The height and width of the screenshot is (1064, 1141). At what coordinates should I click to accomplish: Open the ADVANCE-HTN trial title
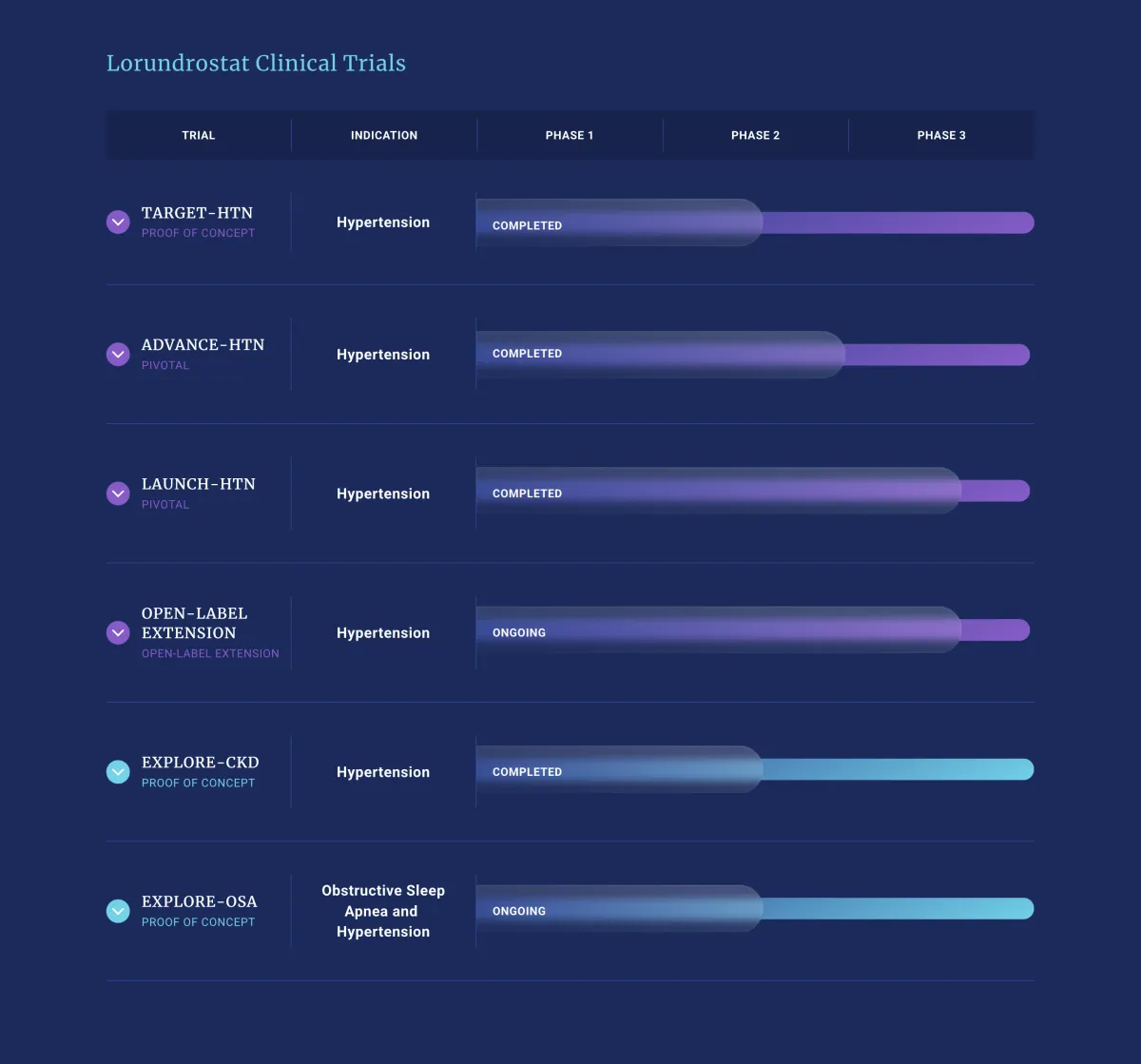click(203, 345)
